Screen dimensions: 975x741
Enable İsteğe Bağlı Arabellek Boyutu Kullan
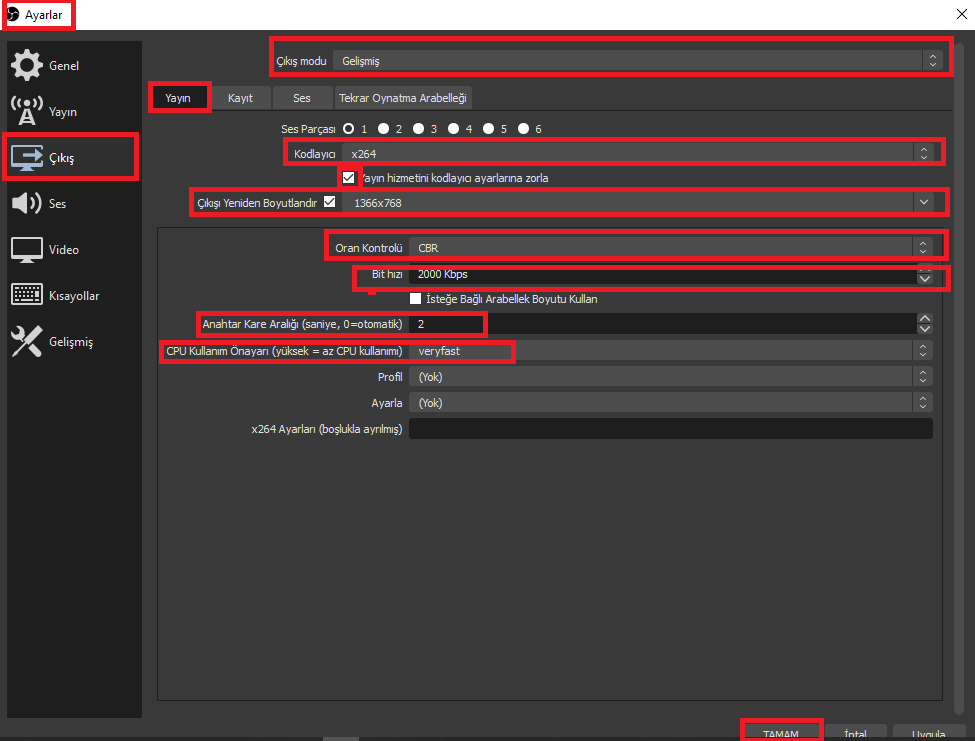click(x=415, y=299)
